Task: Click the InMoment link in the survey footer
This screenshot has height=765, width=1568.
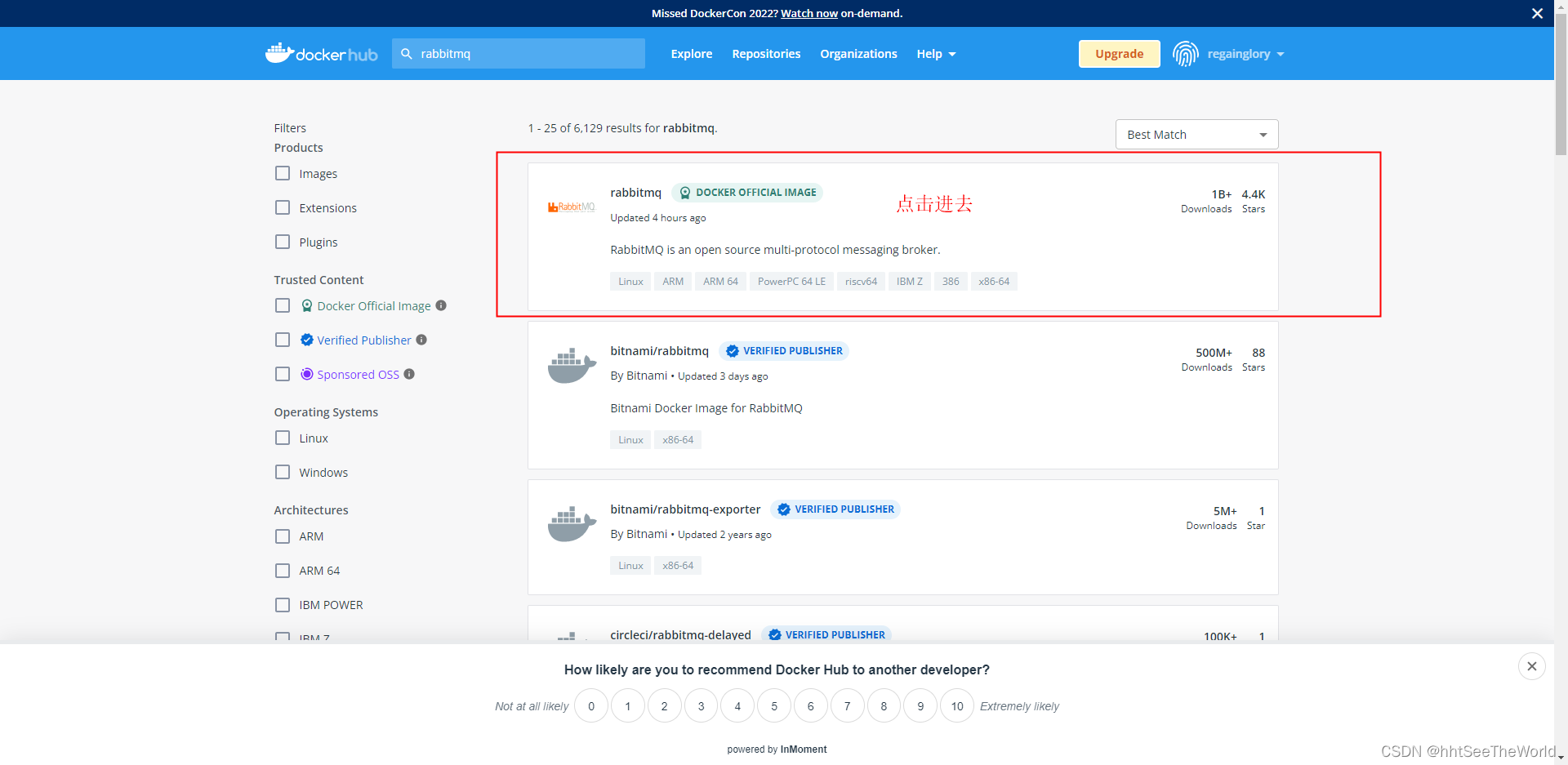Action: coord(804,749)
